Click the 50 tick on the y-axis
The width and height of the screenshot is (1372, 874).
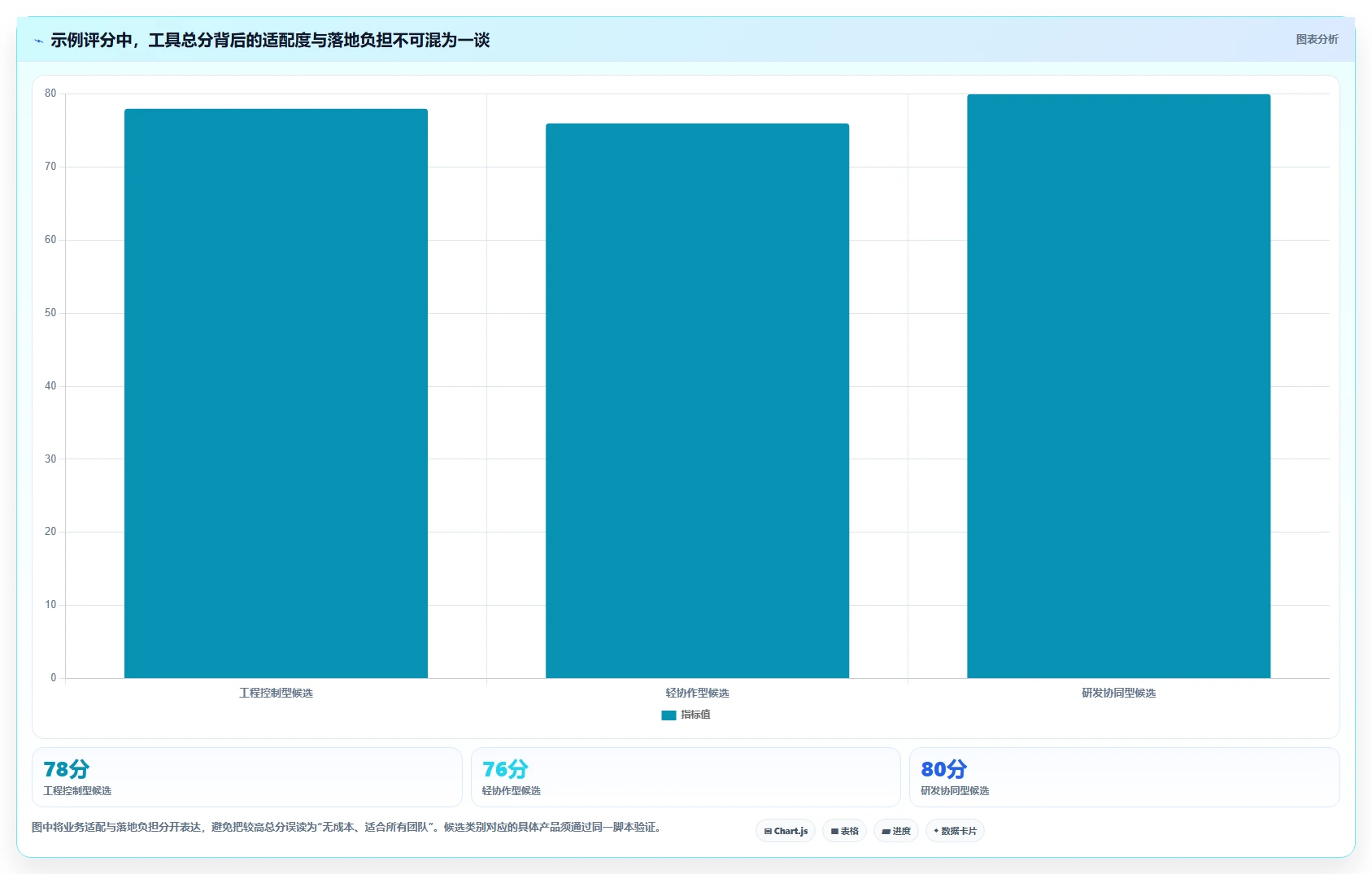tap(50, 313)
